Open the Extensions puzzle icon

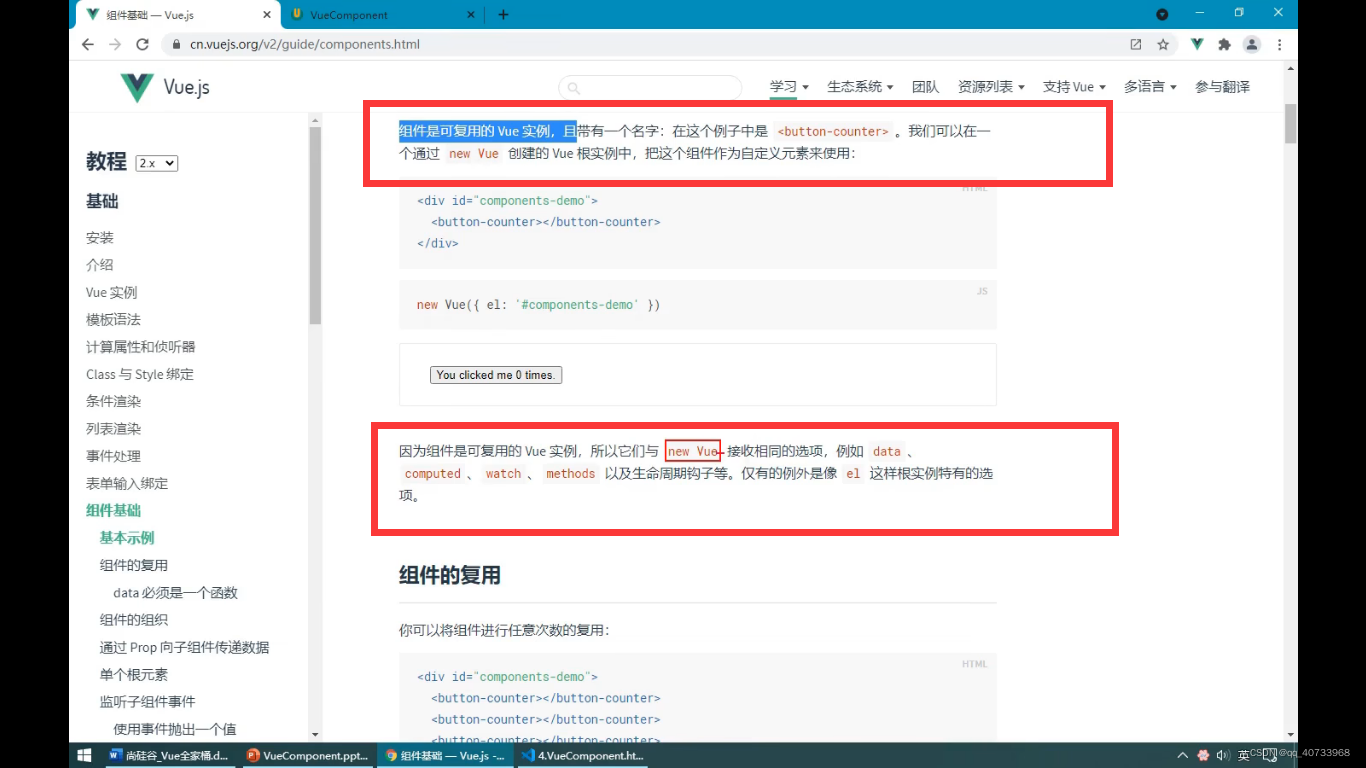point(1224,44)
